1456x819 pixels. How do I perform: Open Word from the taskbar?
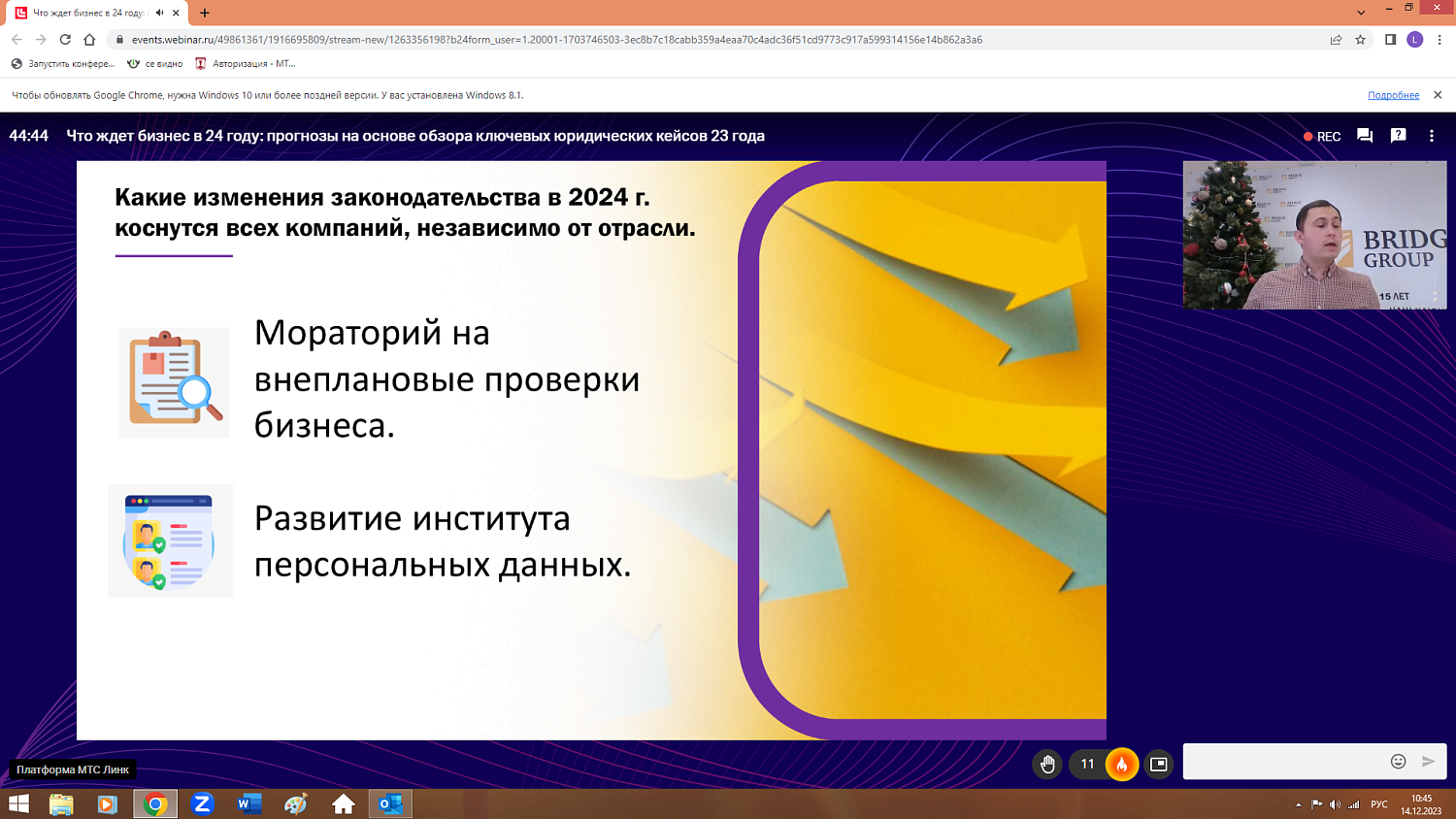click(x=249, y=803)
